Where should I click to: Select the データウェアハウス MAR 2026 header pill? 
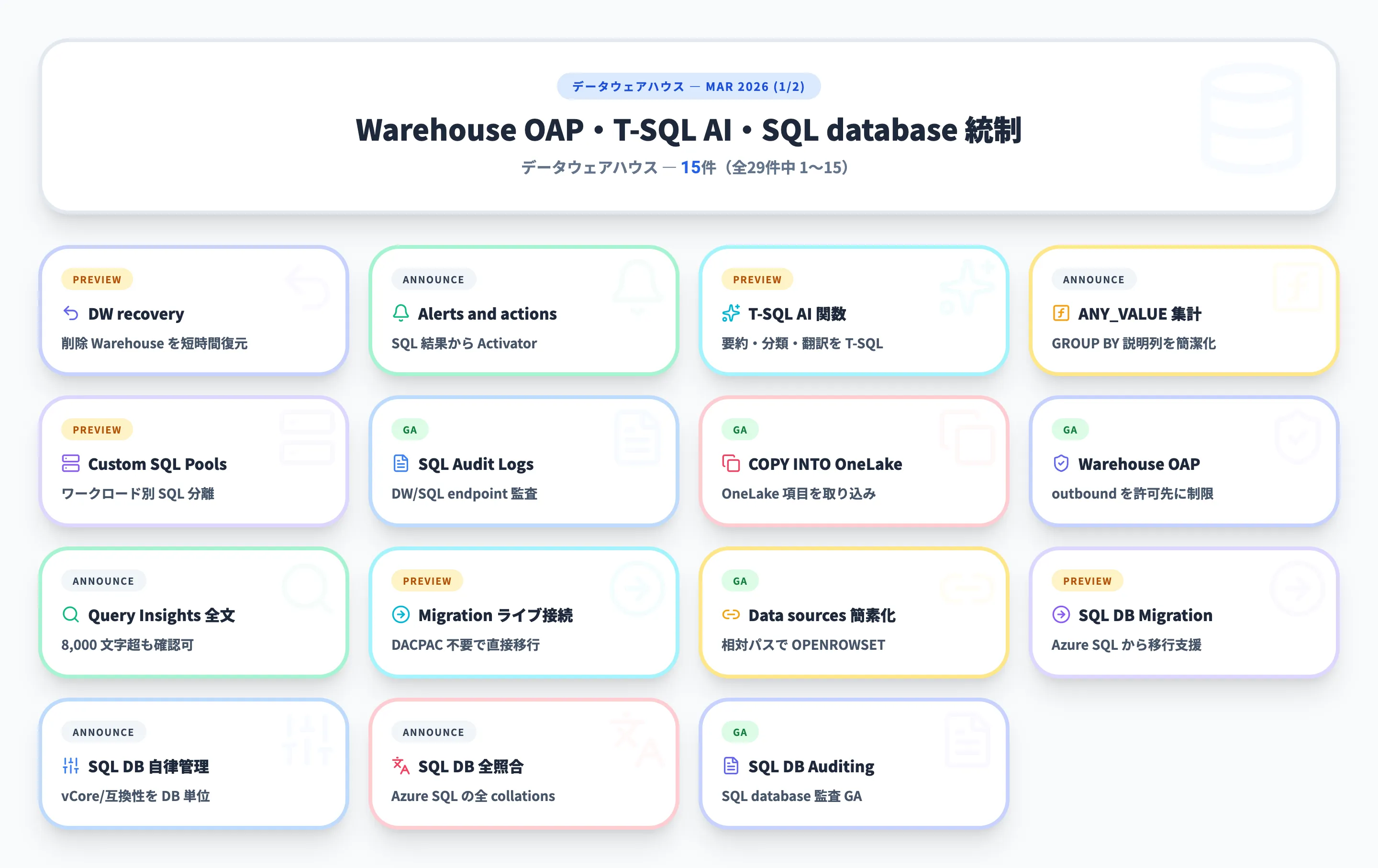click(689, 87)
